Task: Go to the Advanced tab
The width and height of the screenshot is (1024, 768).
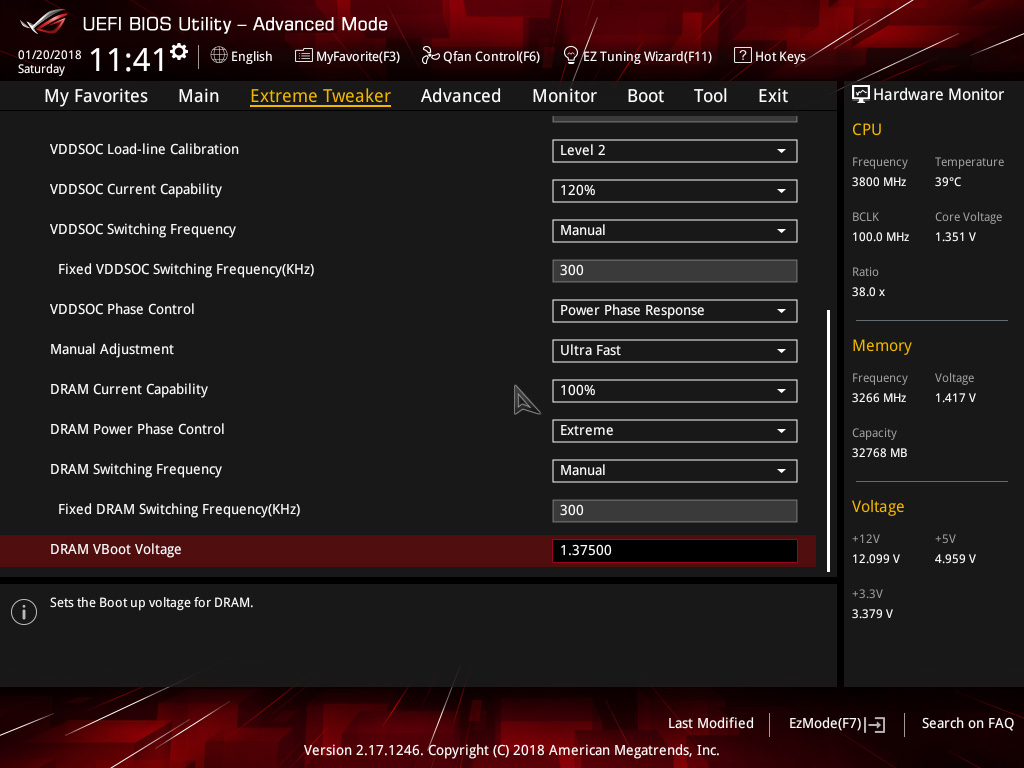Action: tap(461, 96)
